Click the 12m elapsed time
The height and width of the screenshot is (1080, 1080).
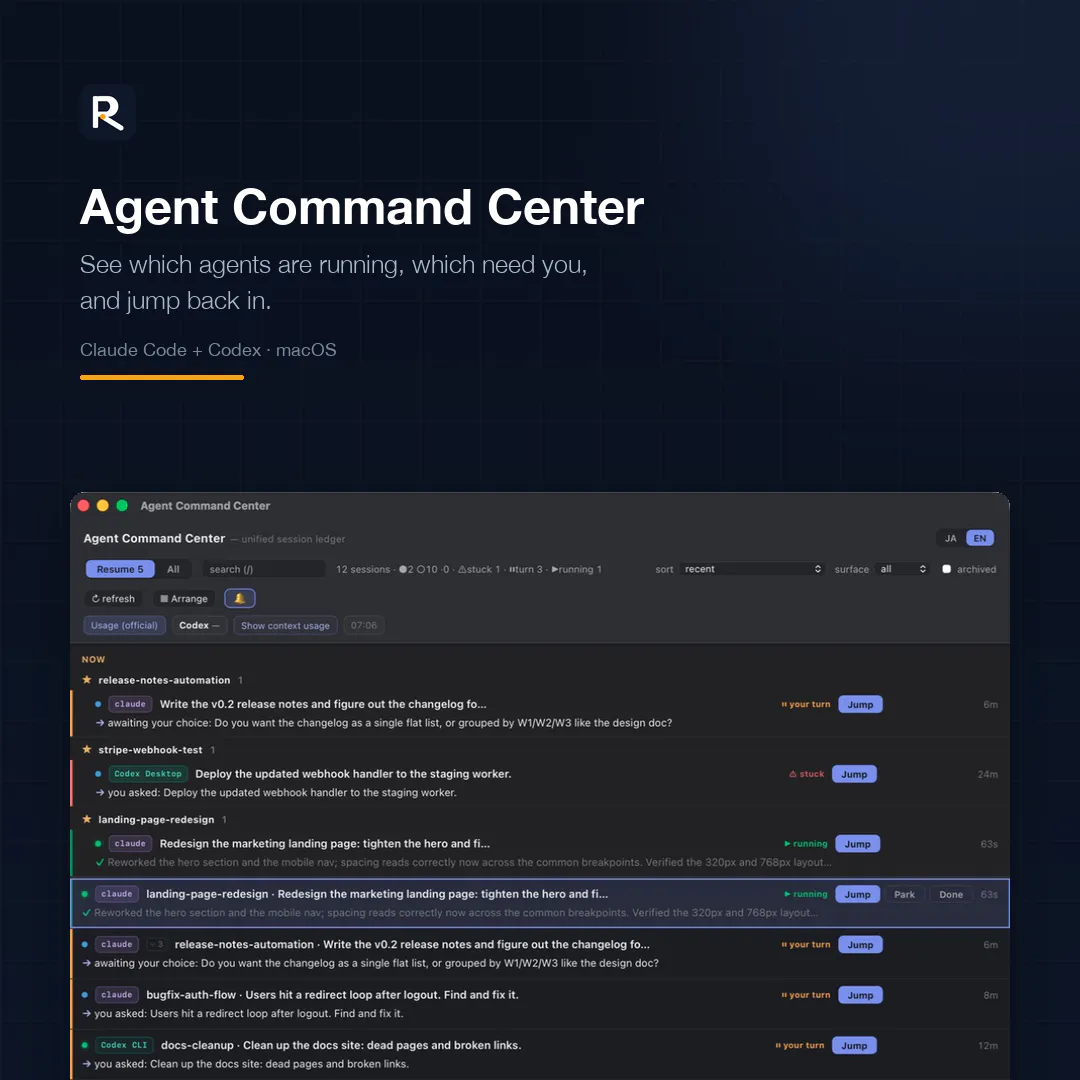click(x=988, y=1046)
